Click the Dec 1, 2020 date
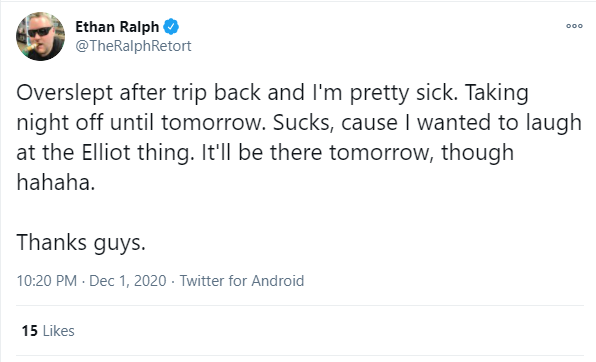The image size is (596, 362). [x=128, y=281]
